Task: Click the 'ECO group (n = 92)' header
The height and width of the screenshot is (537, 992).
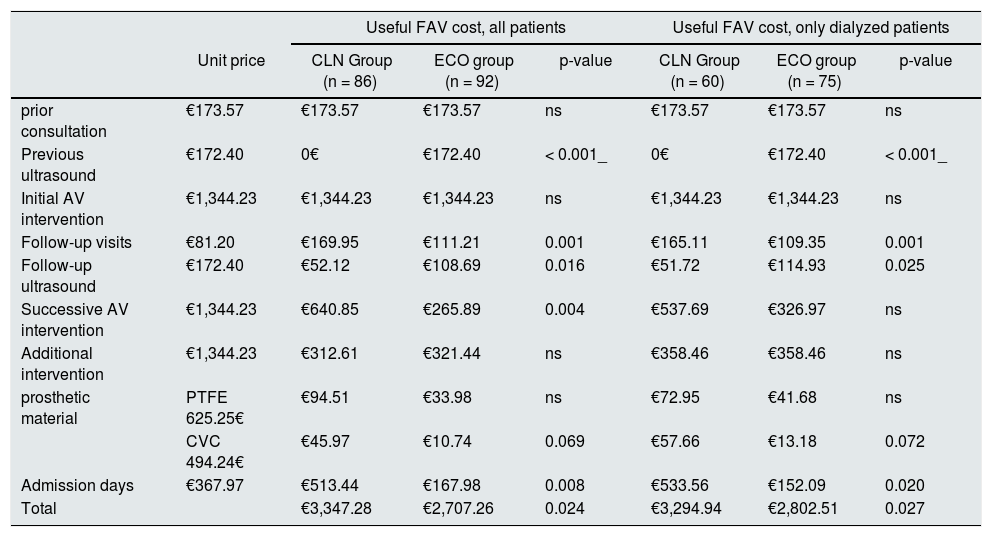Action: point(471,71)
